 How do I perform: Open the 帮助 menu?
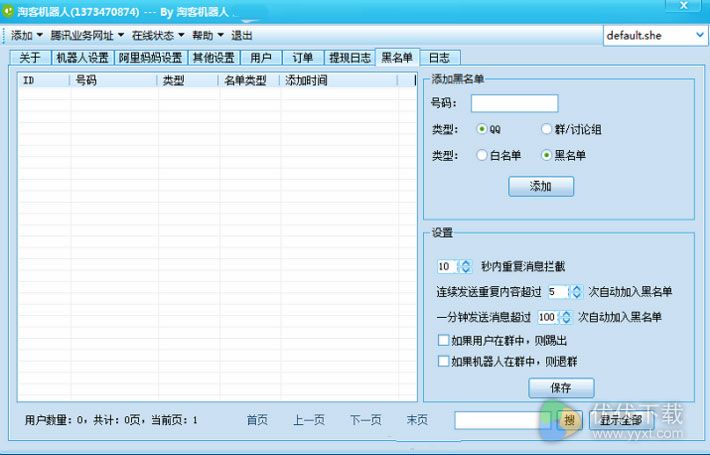tap(208, 35)
